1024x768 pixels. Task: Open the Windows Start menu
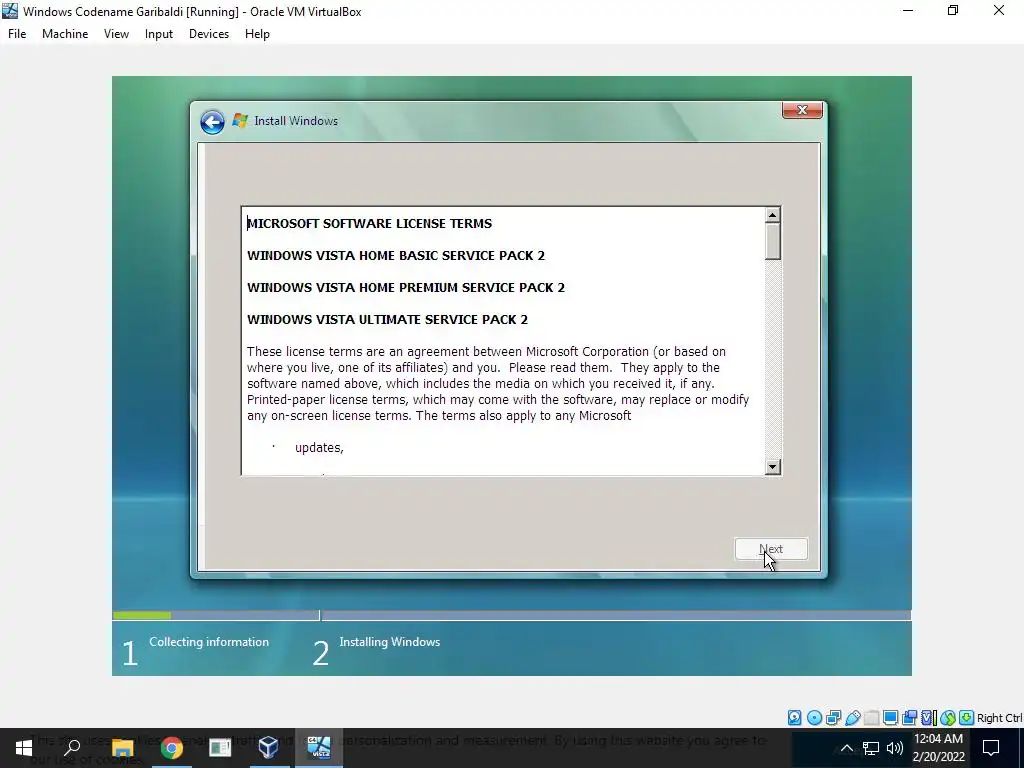(x=24, y=748)
